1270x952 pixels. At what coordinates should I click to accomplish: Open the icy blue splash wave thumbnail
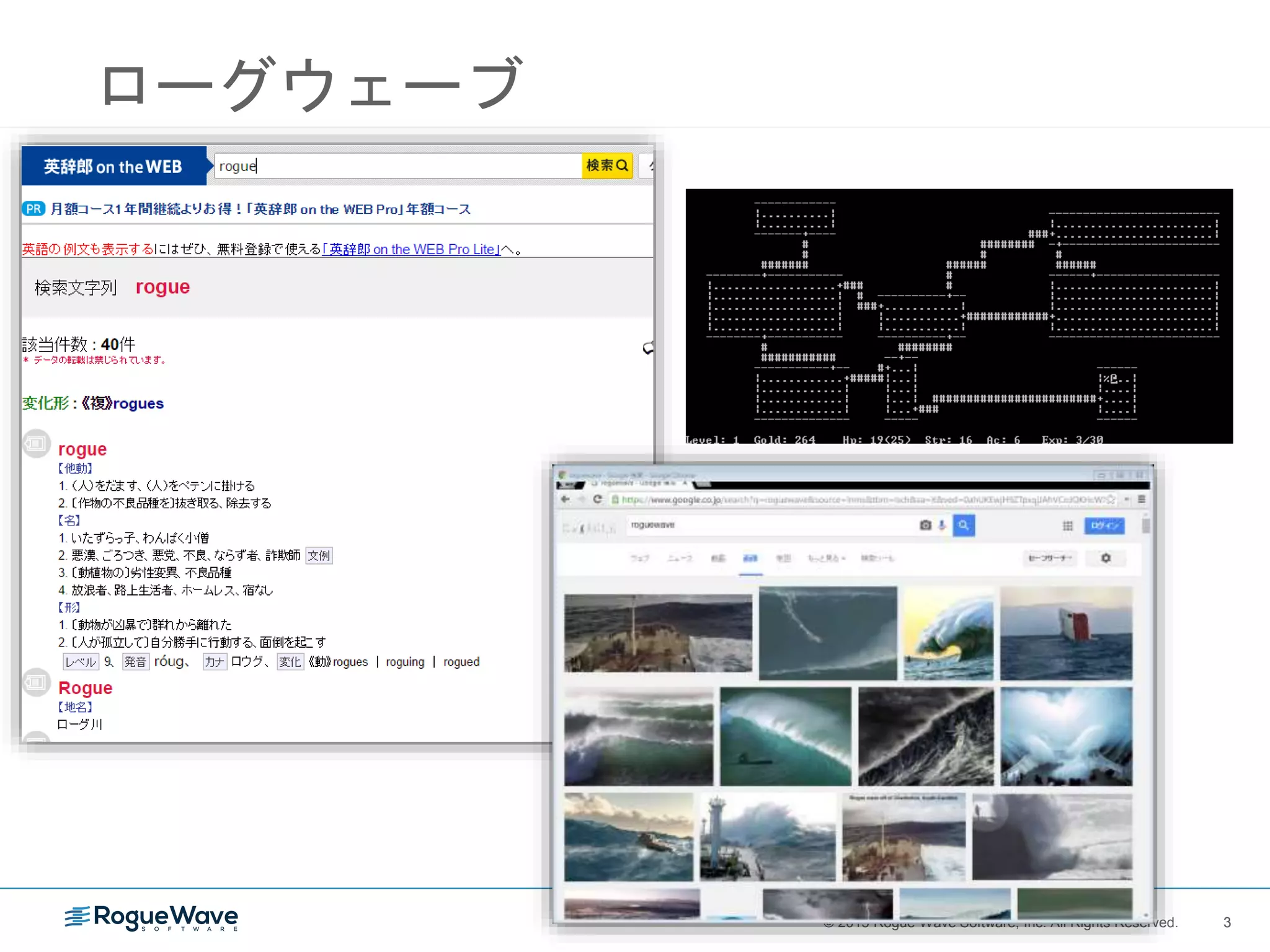click(1067, 736)
